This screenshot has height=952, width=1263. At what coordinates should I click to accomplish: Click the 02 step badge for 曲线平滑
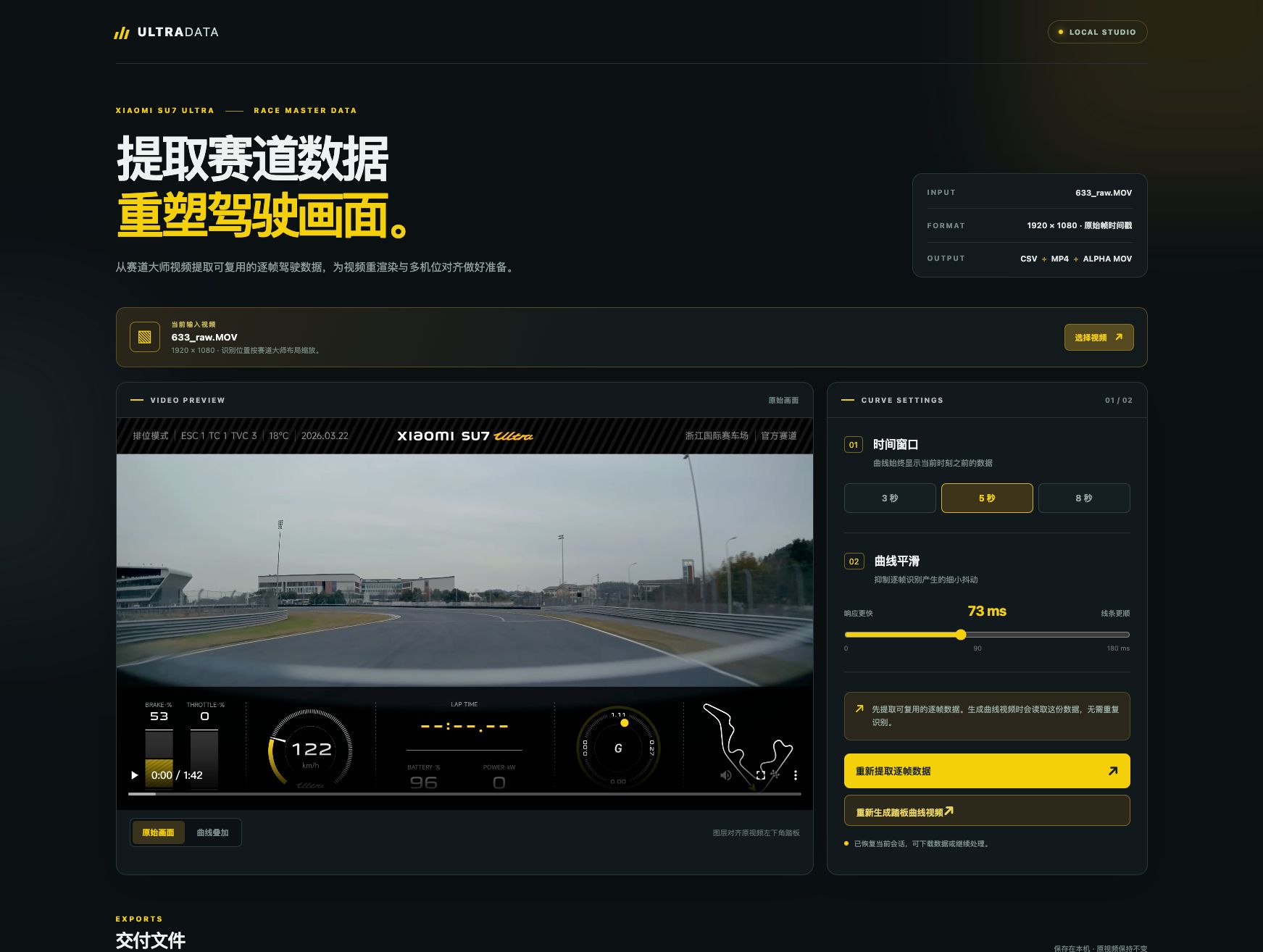tap(854, 561)
